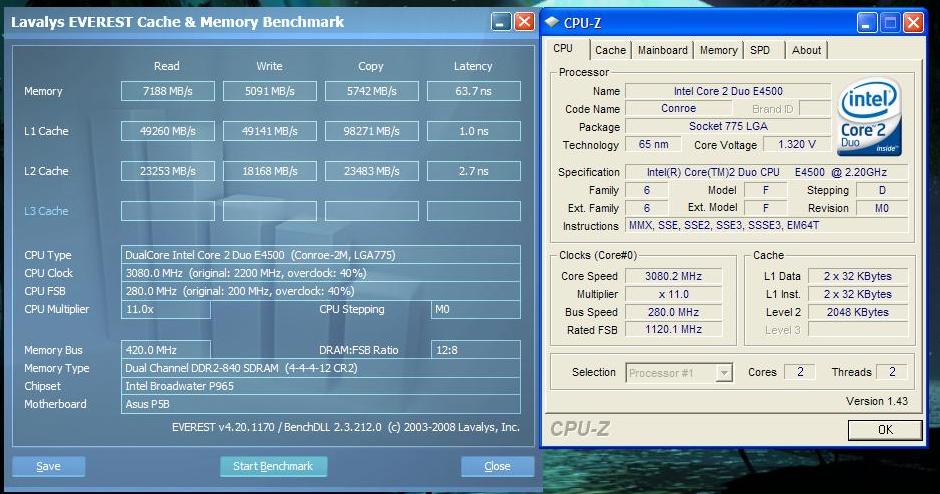Click the processor Name Intel Core 2 Duo E4500

pos(728,91)
